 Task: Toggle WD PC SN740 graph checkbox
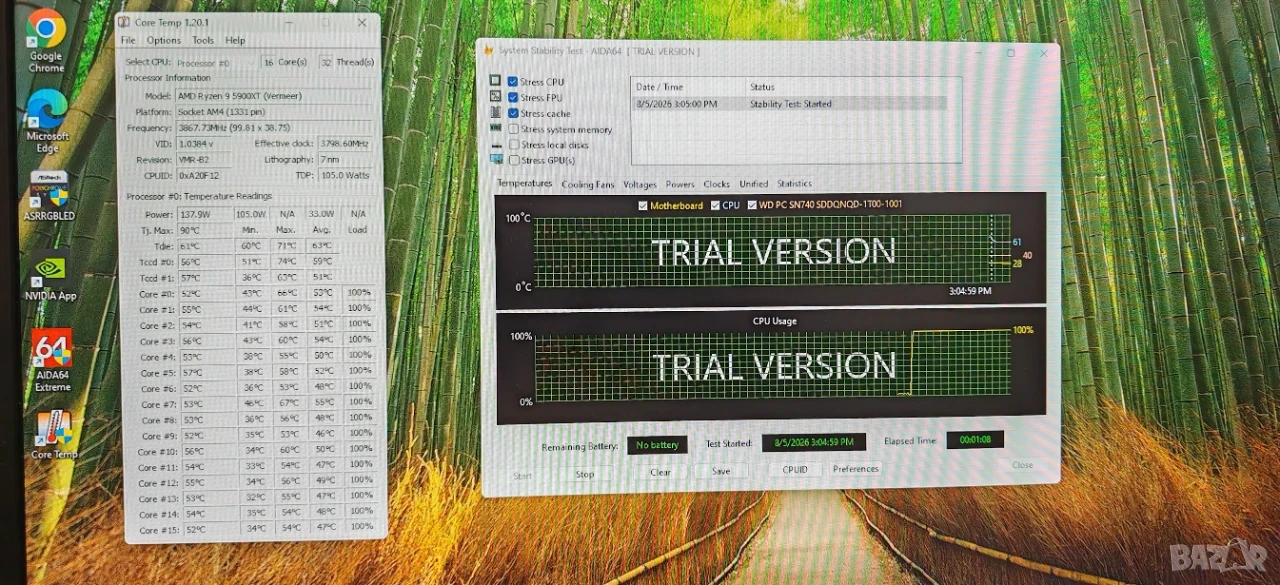click(x=751, y=205)
